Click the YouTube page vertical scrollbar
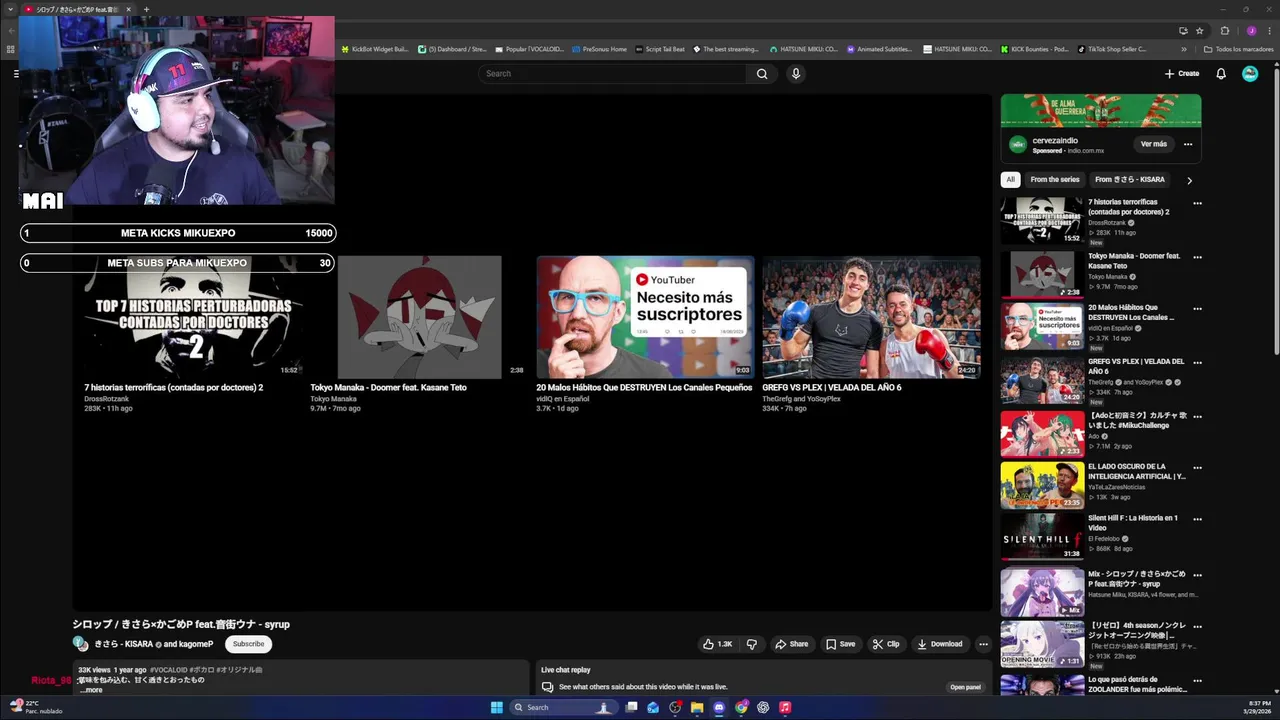This screenshot has height=720, width=1280. tap(1275, 210)
